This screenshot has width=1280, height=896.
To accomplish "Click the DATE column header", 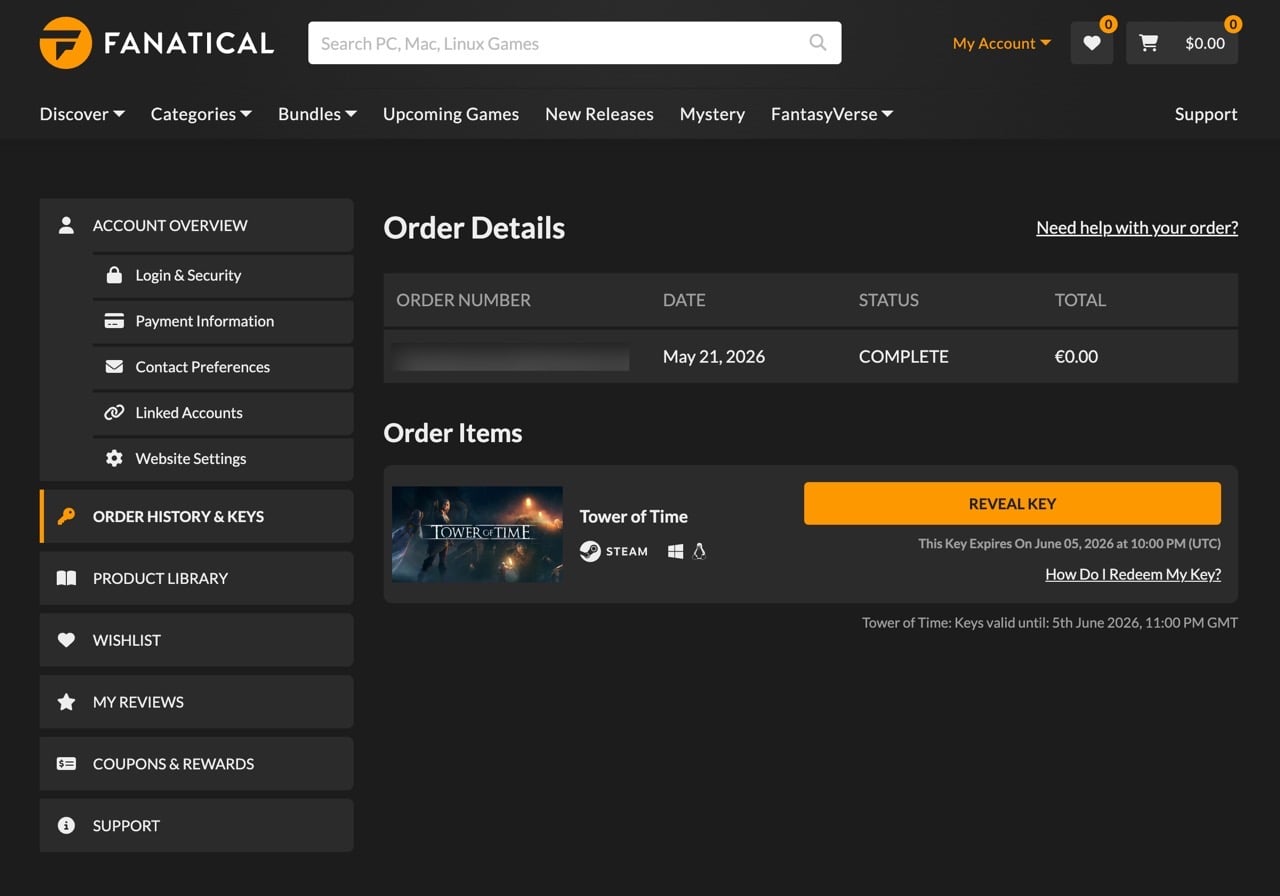I will (x=684, y=300).
